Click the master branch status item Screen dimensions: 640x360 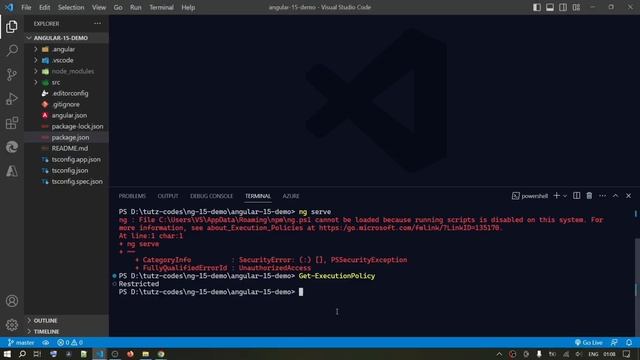21,342
